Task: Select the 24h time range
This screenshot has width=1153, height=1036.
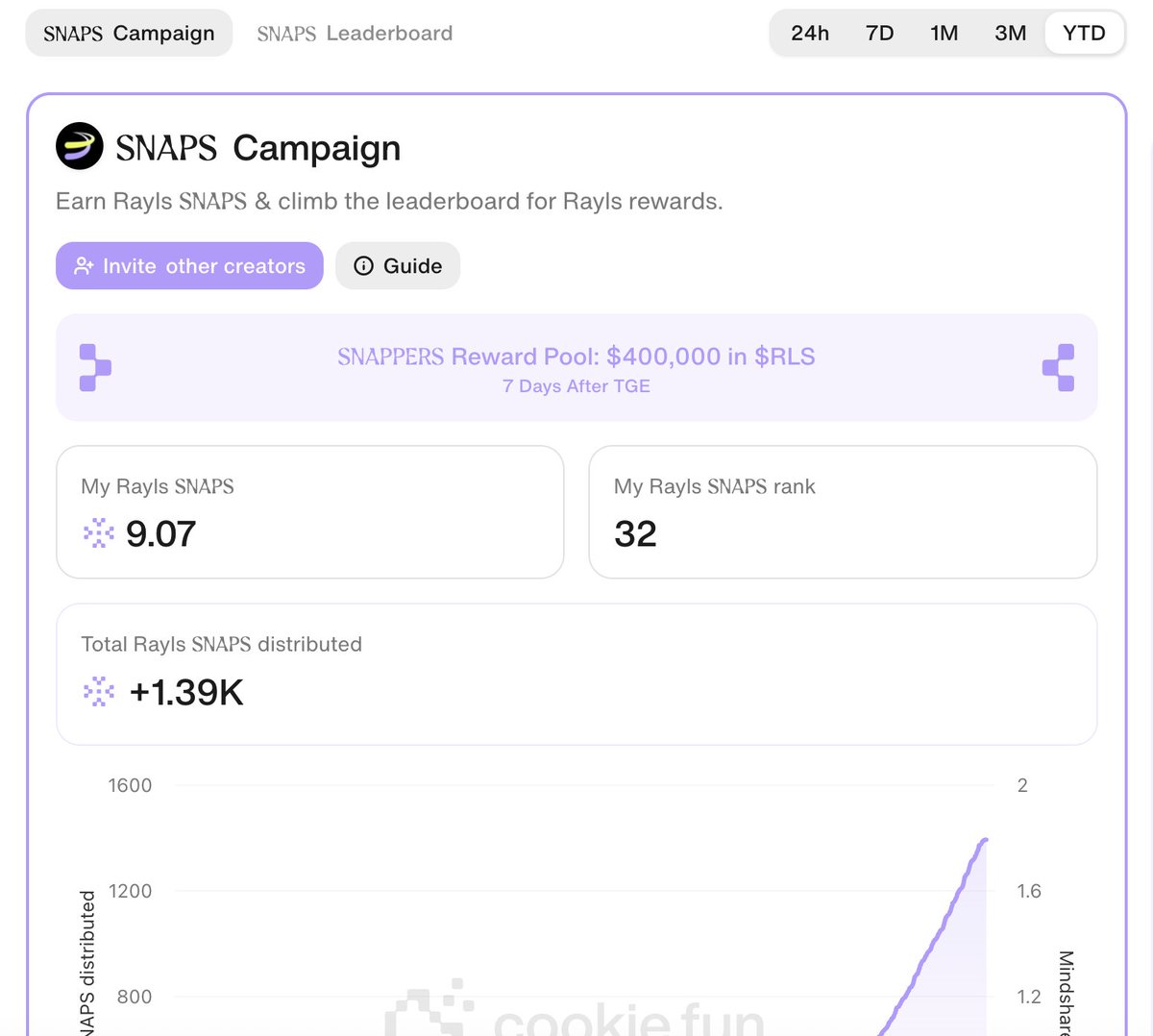Action: tap(810, 34)
